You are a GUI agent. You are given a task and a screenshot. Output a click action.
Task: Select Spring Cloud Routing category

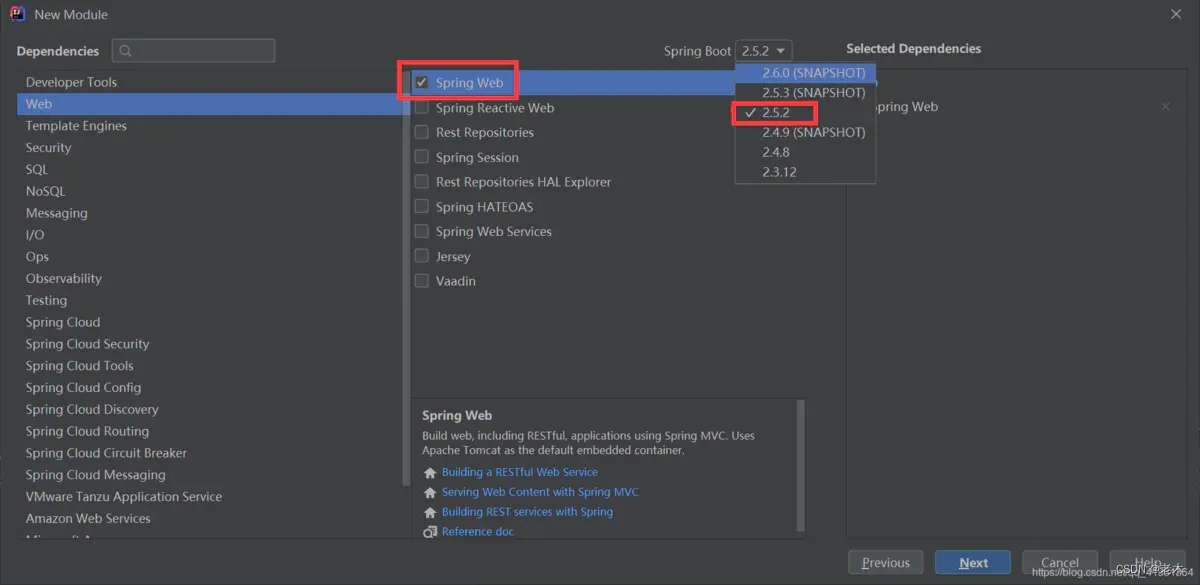tap(87, 432)
